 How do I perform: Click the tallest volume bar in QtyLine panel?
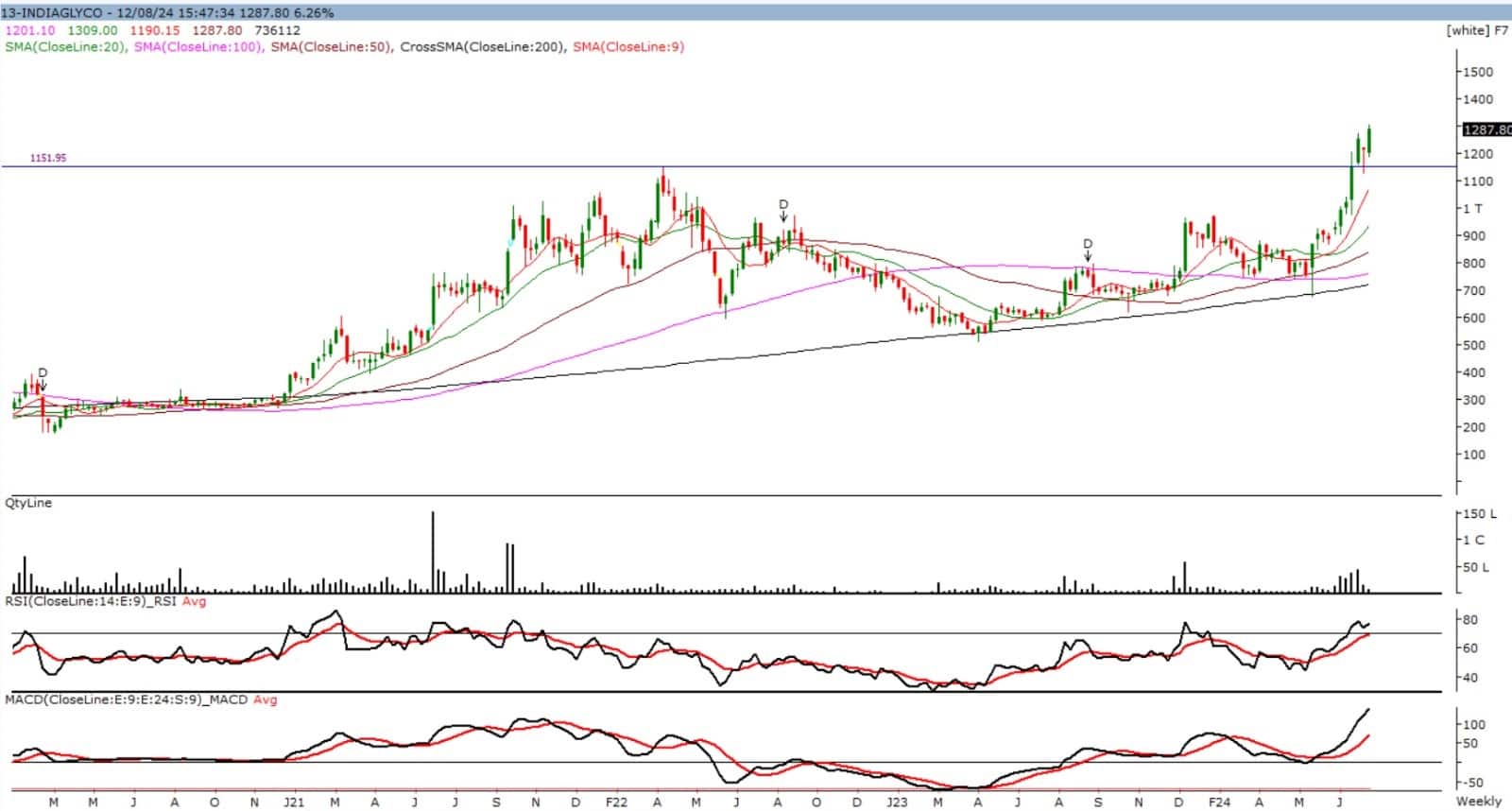tap(433, 552)
